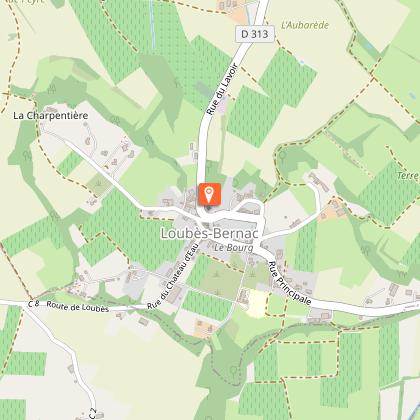This screenshot has height=420, width=420.
Task: Click the Rue du Lavoir street label
Action: click(221, 89)
